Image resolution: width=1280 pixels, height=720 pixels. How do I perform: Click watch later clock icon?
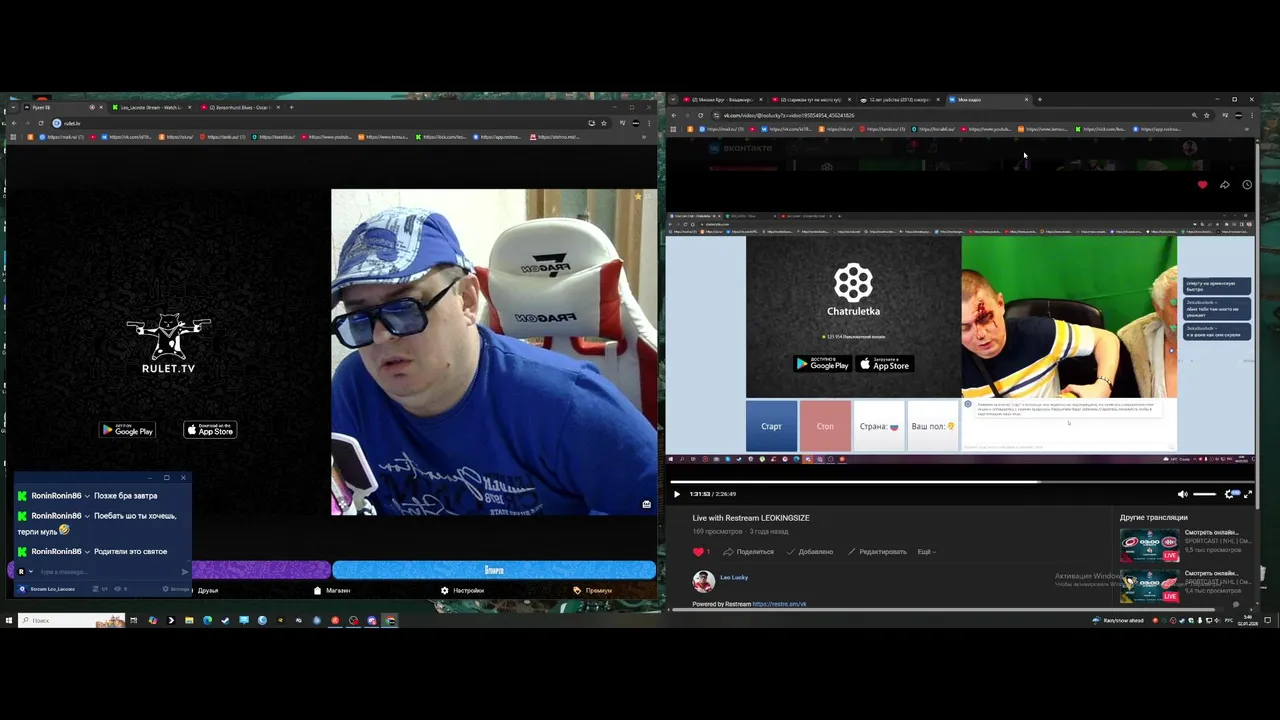tap(1247, 185)
